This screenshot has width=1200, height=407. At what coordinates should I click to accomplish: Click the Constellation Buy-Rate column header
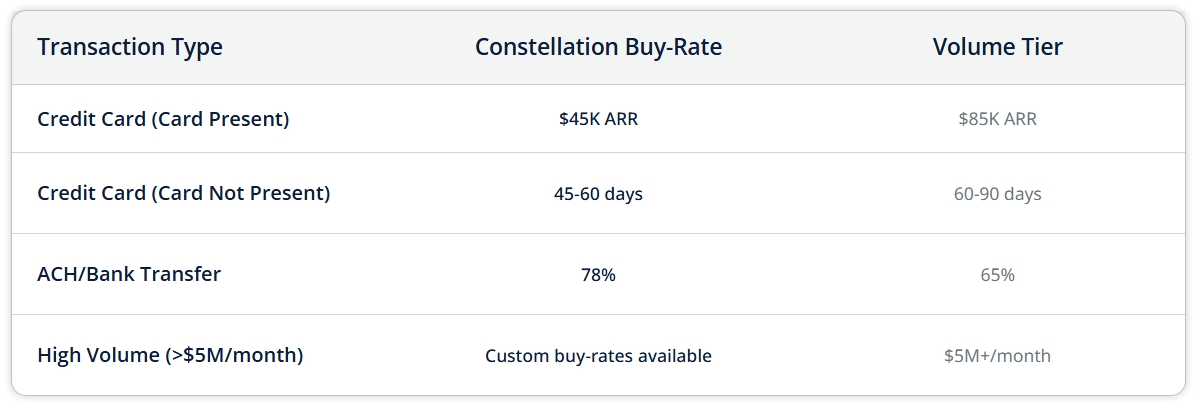[598, 47]
